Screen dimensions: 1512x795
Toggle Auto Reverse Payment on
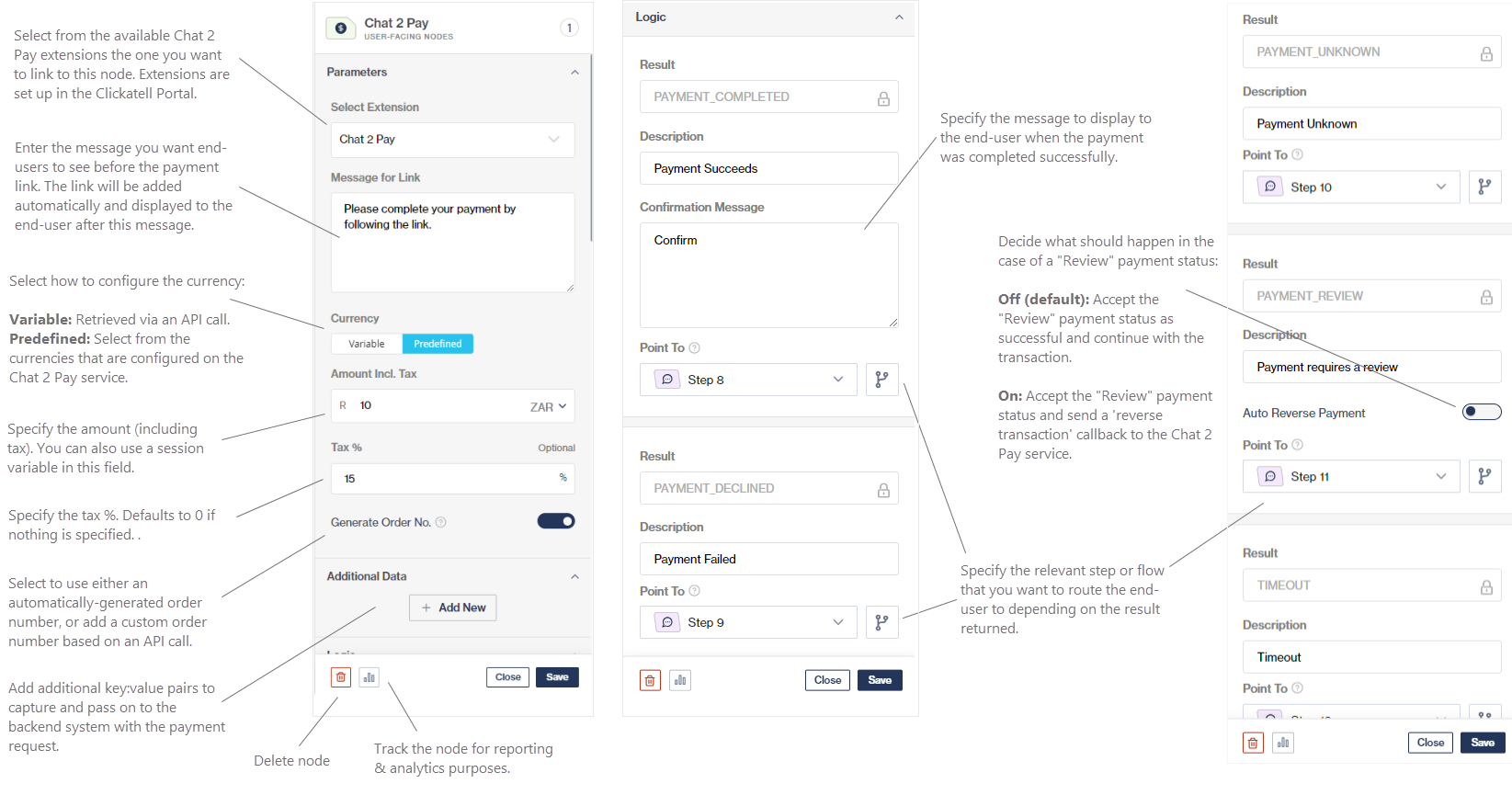(1482, 412)
